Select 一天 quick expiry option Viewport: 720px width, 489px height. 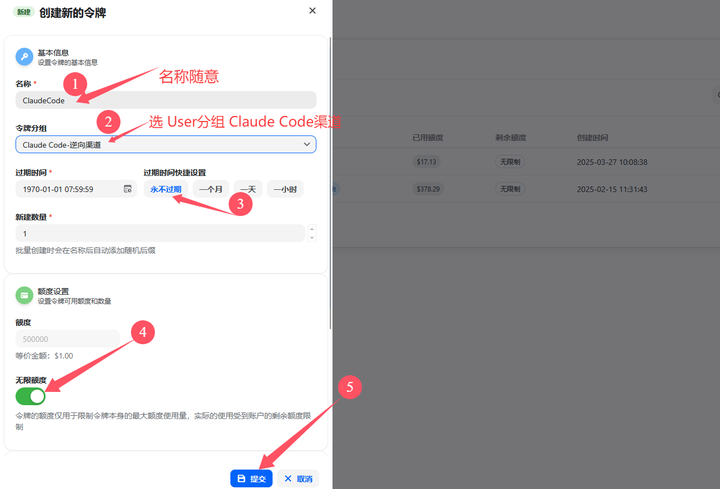(x=248, y=189)
